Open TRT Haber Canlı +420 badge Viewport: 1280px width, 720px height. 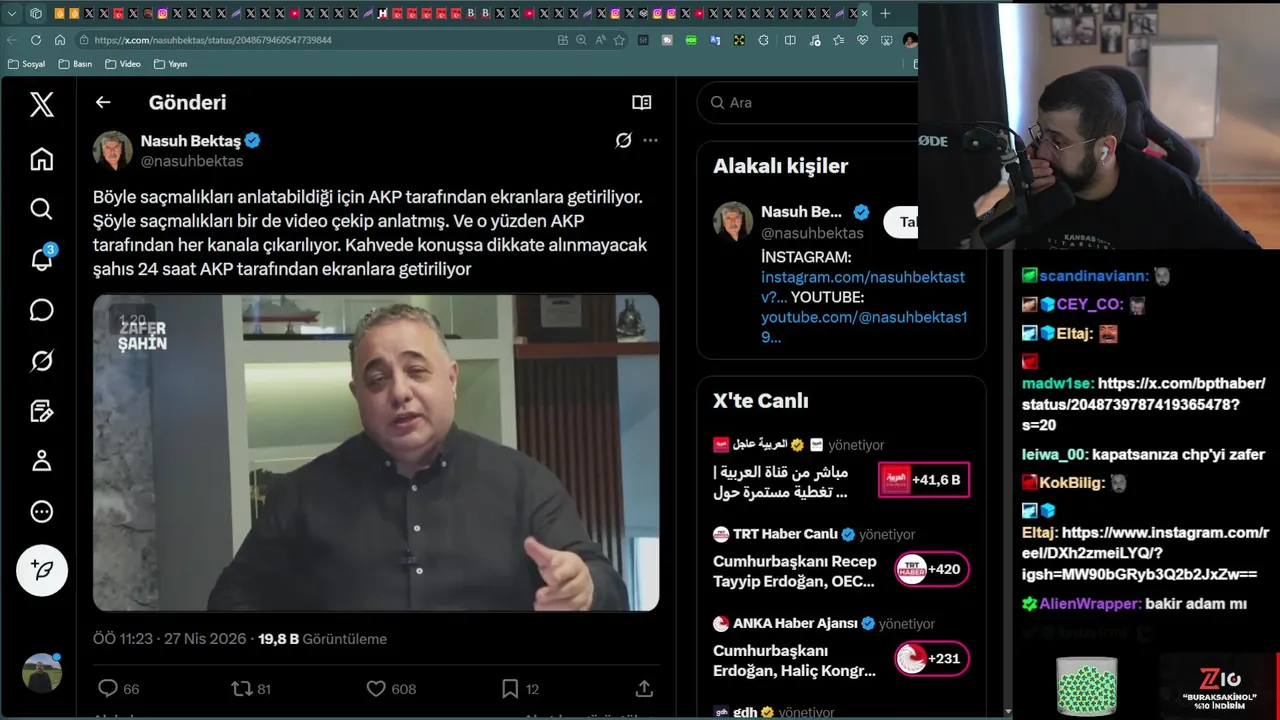tap(931, 569)
